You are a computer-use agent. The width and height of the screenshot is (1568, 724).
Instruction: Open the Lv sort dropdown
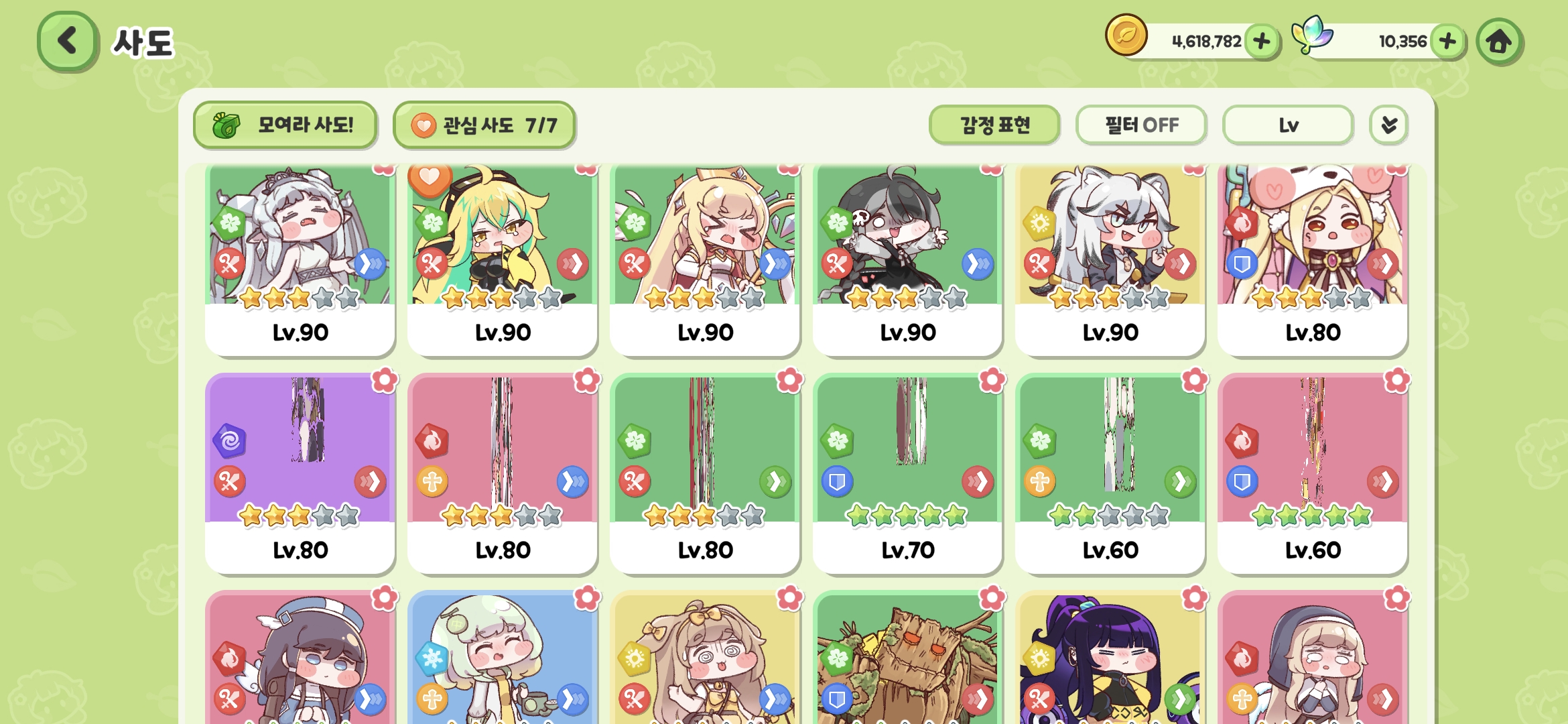(1288, 125)
